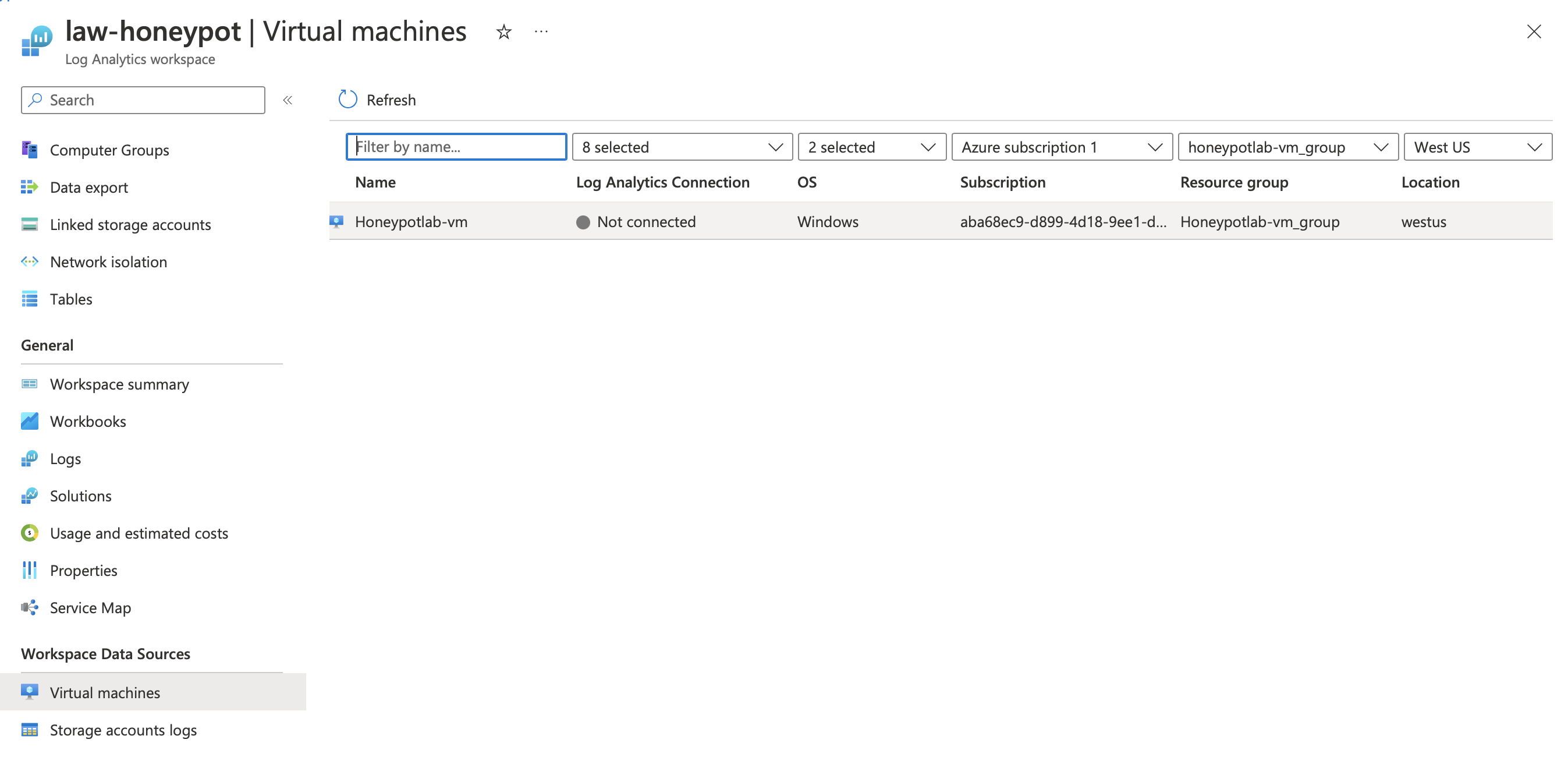Sort by the Resource group column header

[1234, 182]
